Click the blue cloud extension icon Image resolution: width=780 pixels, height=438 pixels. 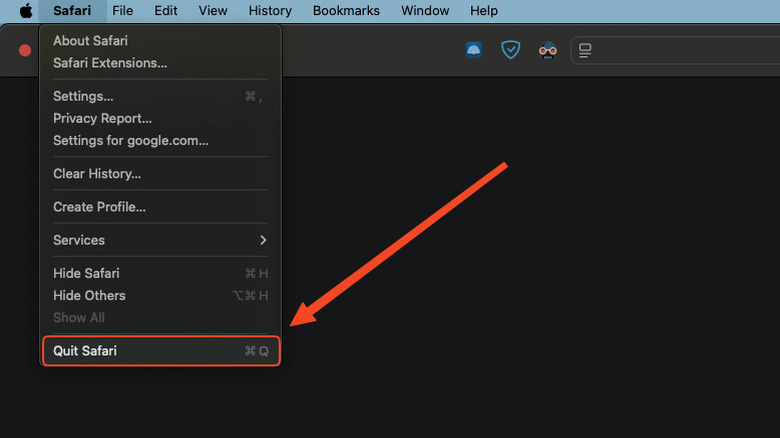click(474, 50)
